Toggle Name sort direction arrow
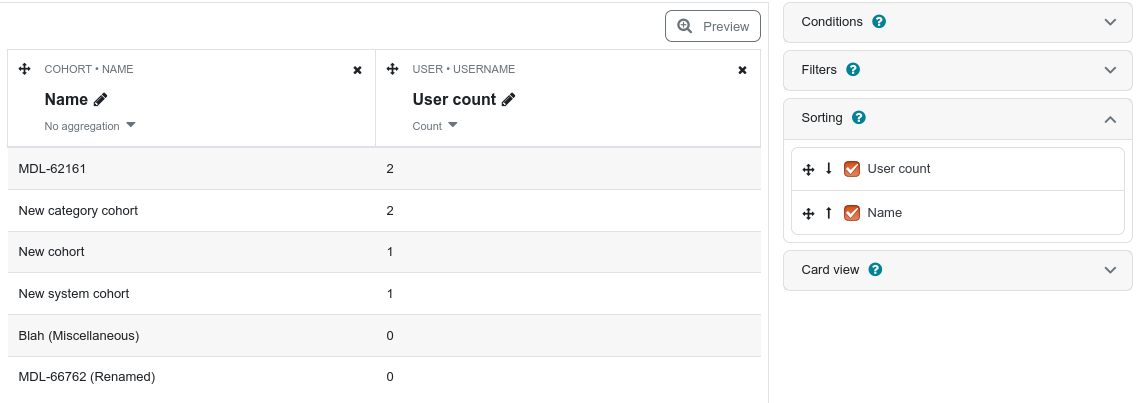 point(829,213)
